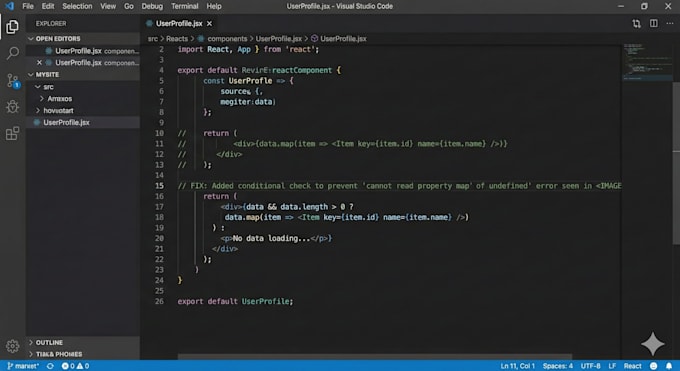Click the market branch indicator in status bar

coord(23,366)
